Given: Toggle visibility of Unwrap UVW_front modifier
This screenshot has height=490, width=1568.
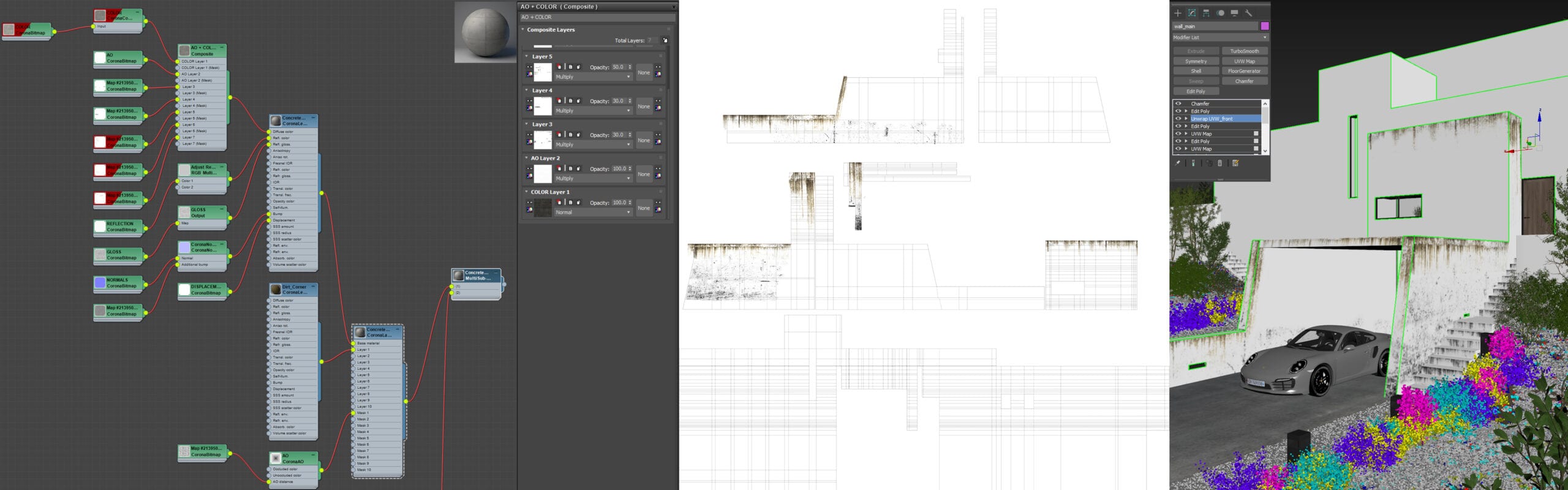Looking at the screenshot, I should click(1178, 119).
